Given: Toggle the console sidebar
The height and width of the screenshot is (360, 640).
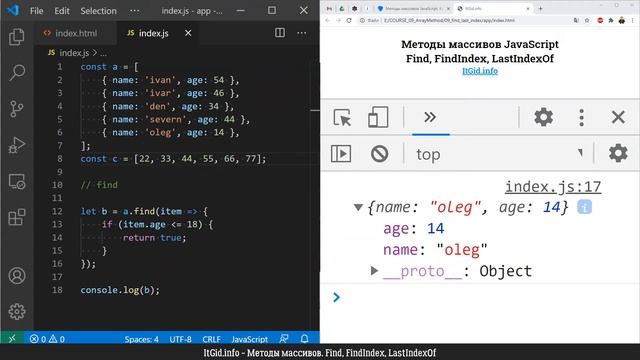Looking at the screenshot, I should tap(341, 153).
